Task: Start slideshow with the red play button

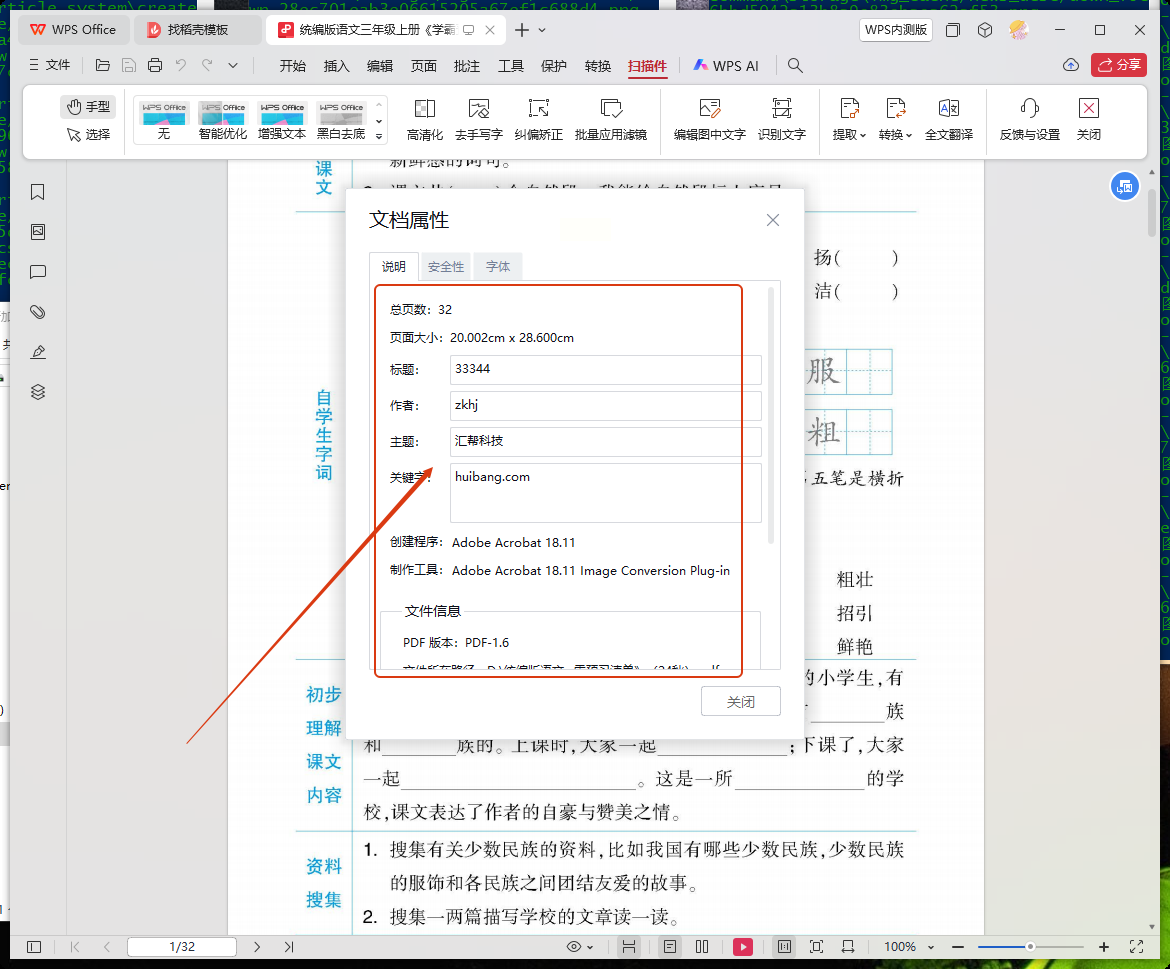Action: 742,947
